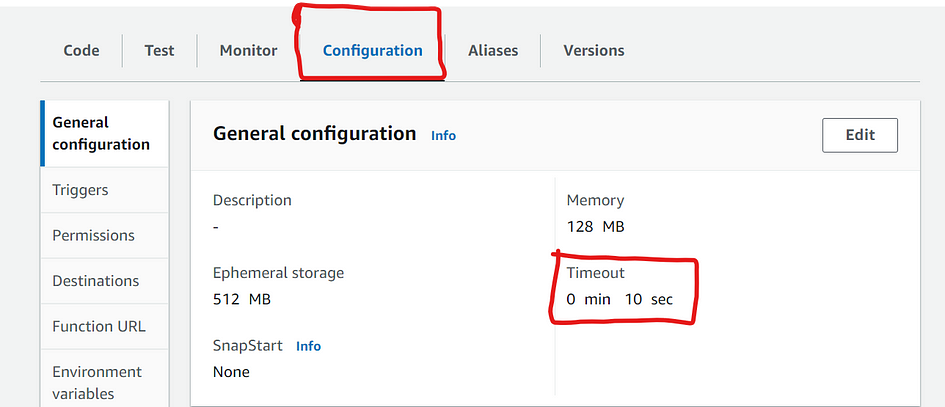
Task: Switch to the Versions tab
Action: (x=594, y=51)
